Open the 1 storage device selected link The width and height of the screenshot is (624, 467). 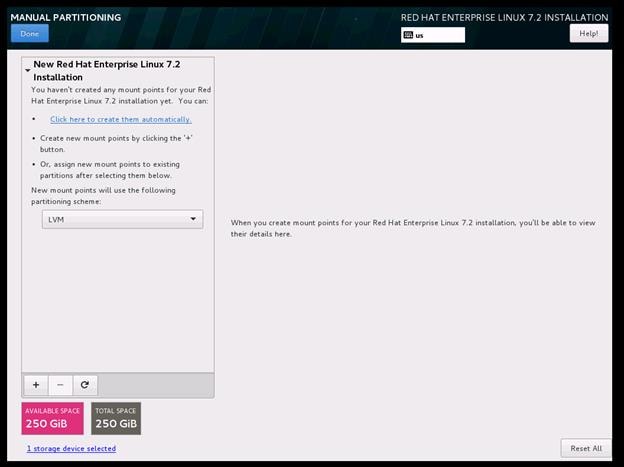[71, 449]
